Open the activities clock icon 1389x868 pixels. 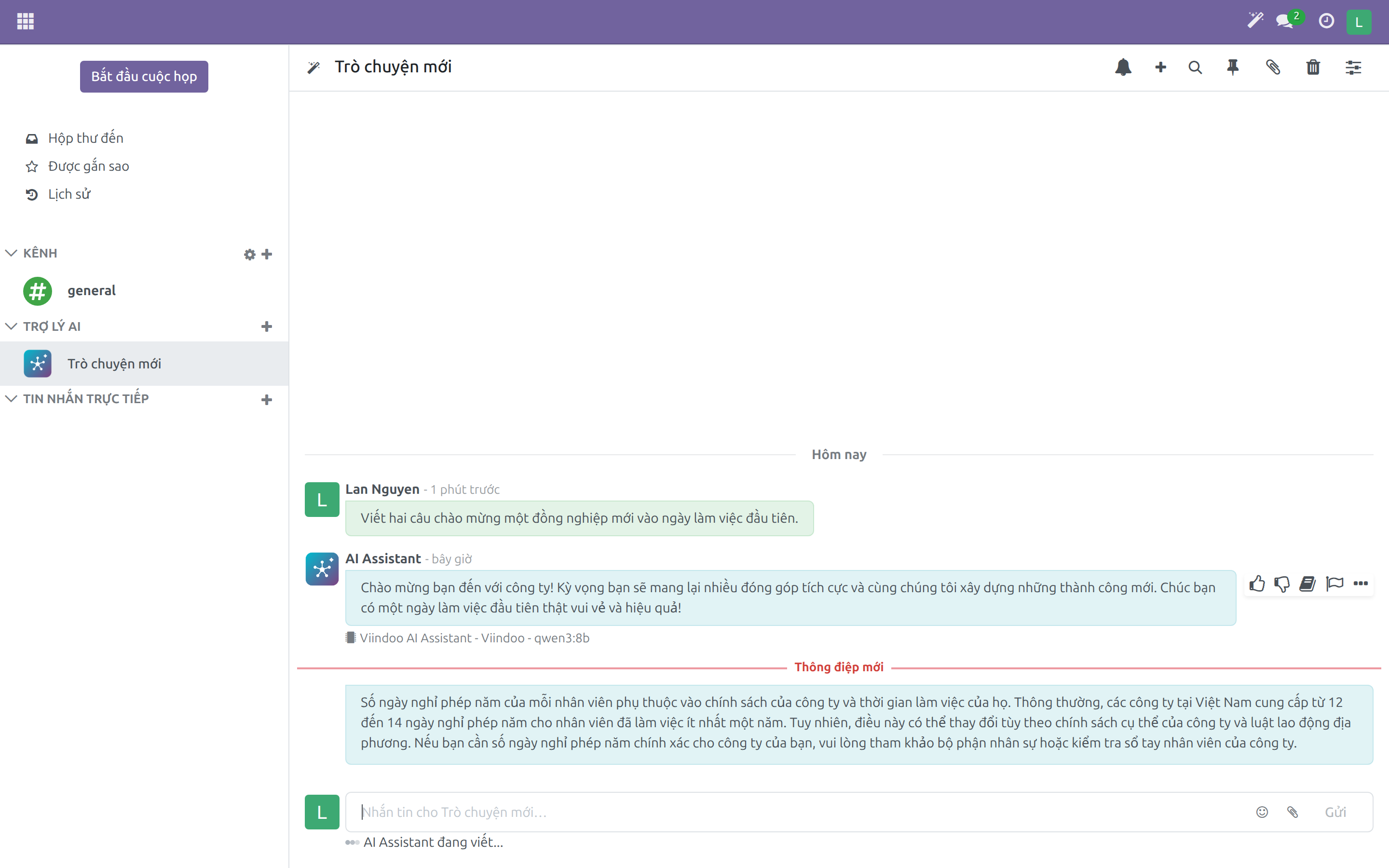[1326, 21]
